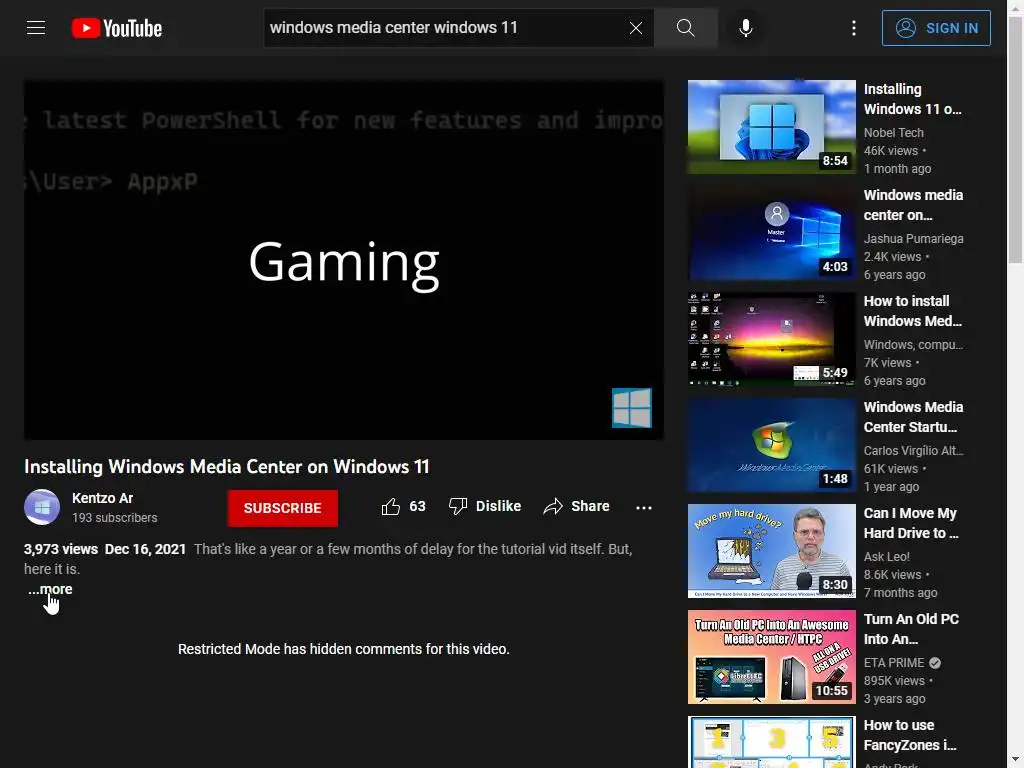Image resolution: width=1024 pixels, height=768 pixels.
Task: Open Nobel Tech Windows 11 video thumbnail
Action: 771,127
